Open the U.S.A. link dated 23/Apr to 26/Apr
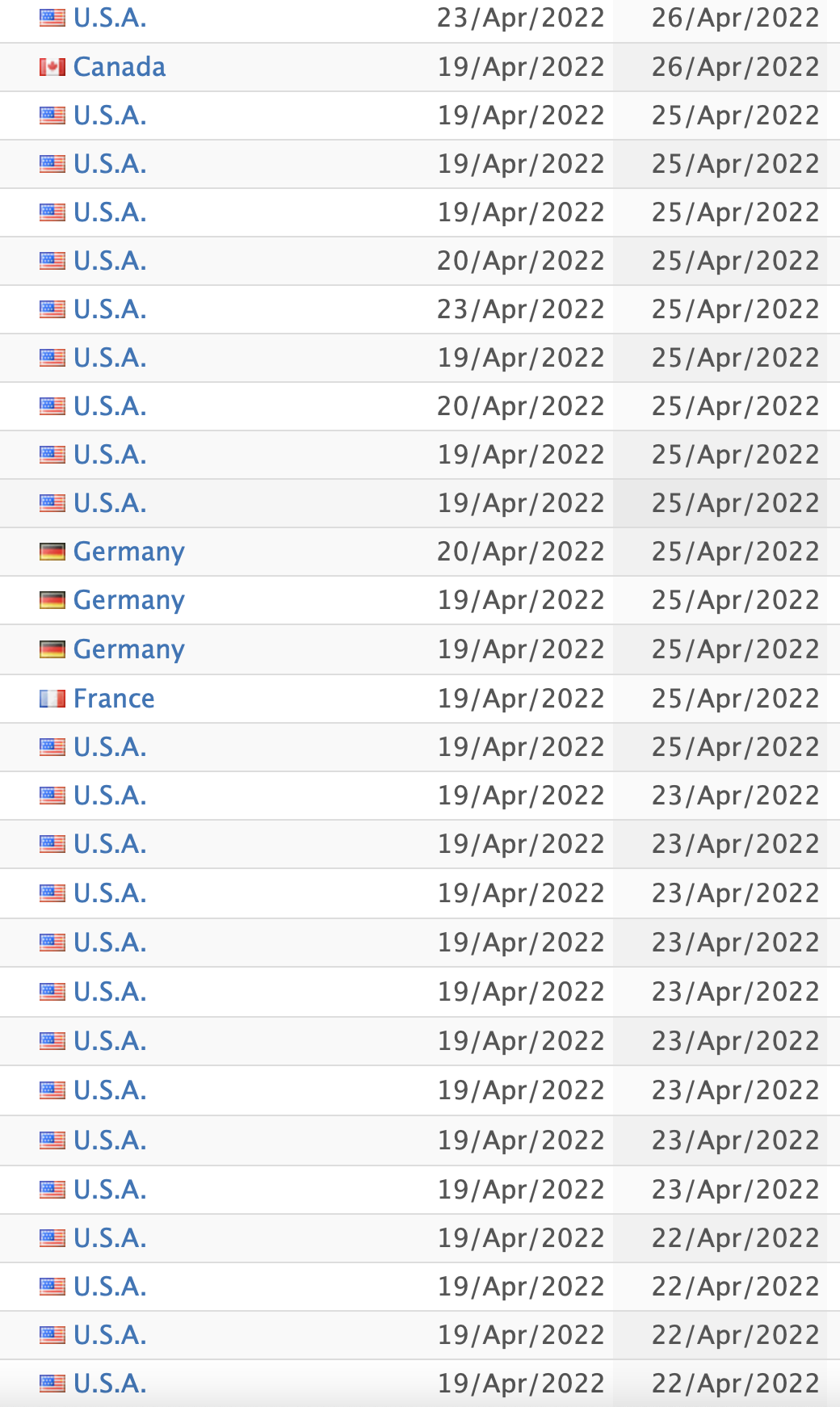Image resolution: width=840 pixels, height=1407 pixels. (x=110, y=18)
